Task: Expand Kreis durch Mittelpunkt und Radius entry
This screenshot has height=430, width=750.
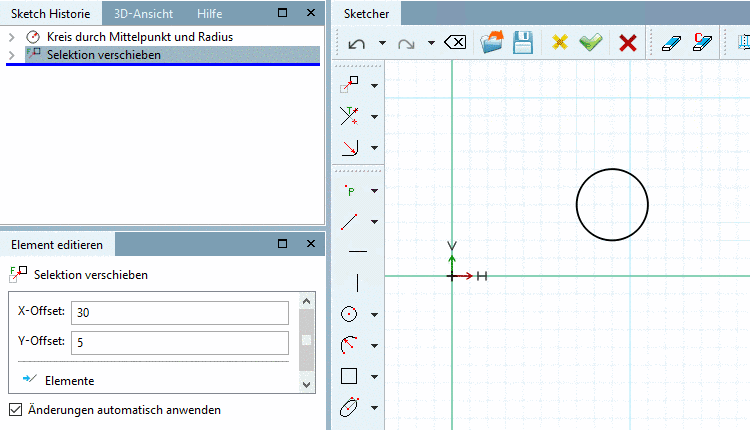Action: 12,37
